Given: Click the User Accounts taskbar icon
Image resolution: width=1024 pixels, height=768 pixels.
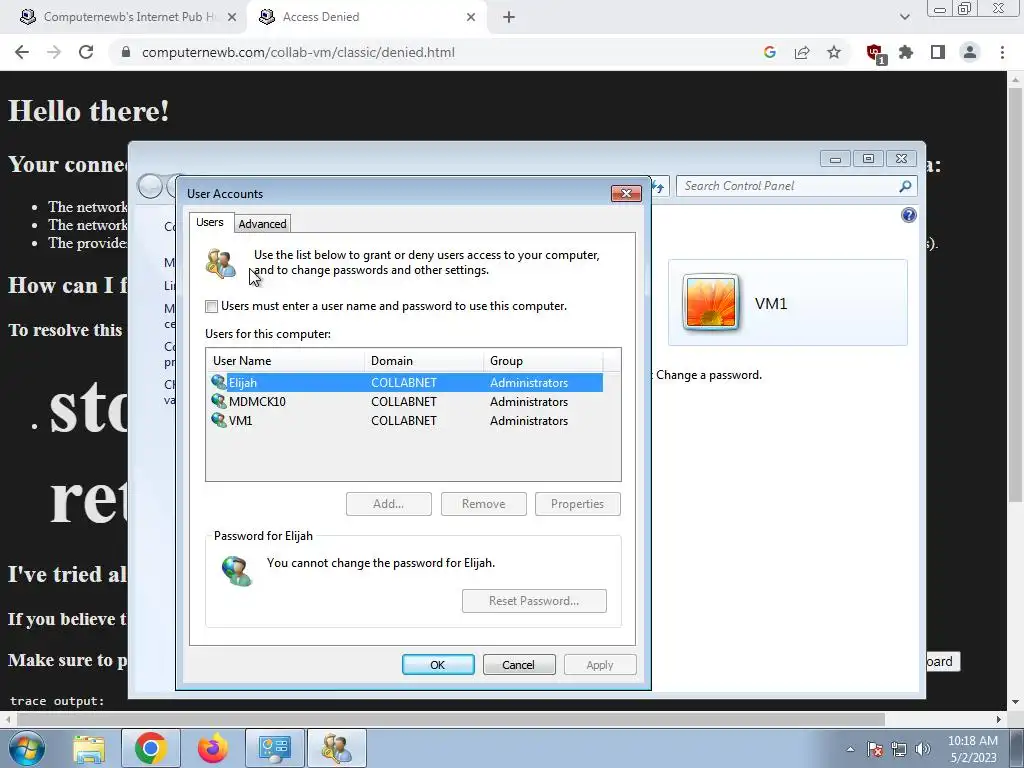Looking at the screenshot, I should pyautogui.click(x=337, y=748).
